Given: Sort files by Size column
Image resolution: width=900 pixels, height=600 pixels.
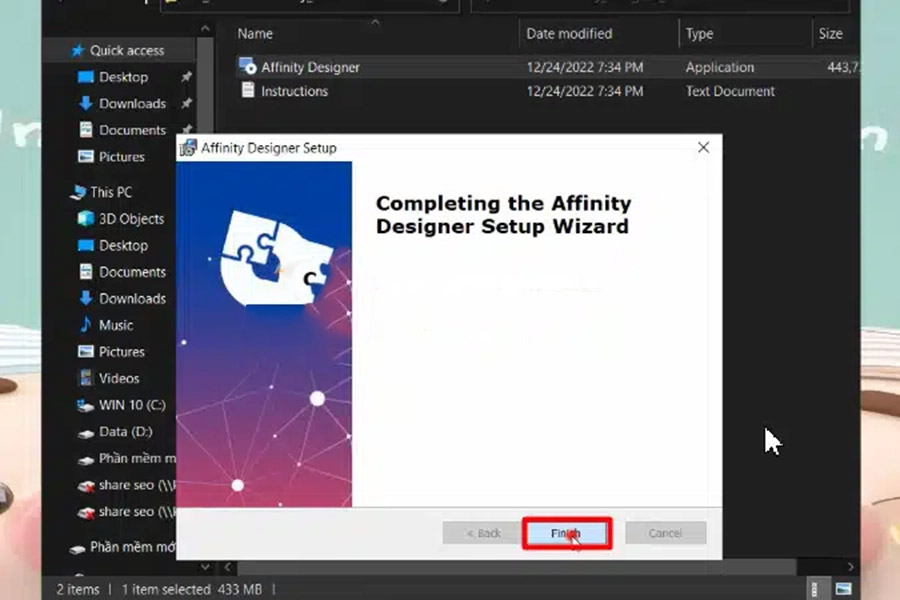Looking at the screenshot, I should click(830, 34).
